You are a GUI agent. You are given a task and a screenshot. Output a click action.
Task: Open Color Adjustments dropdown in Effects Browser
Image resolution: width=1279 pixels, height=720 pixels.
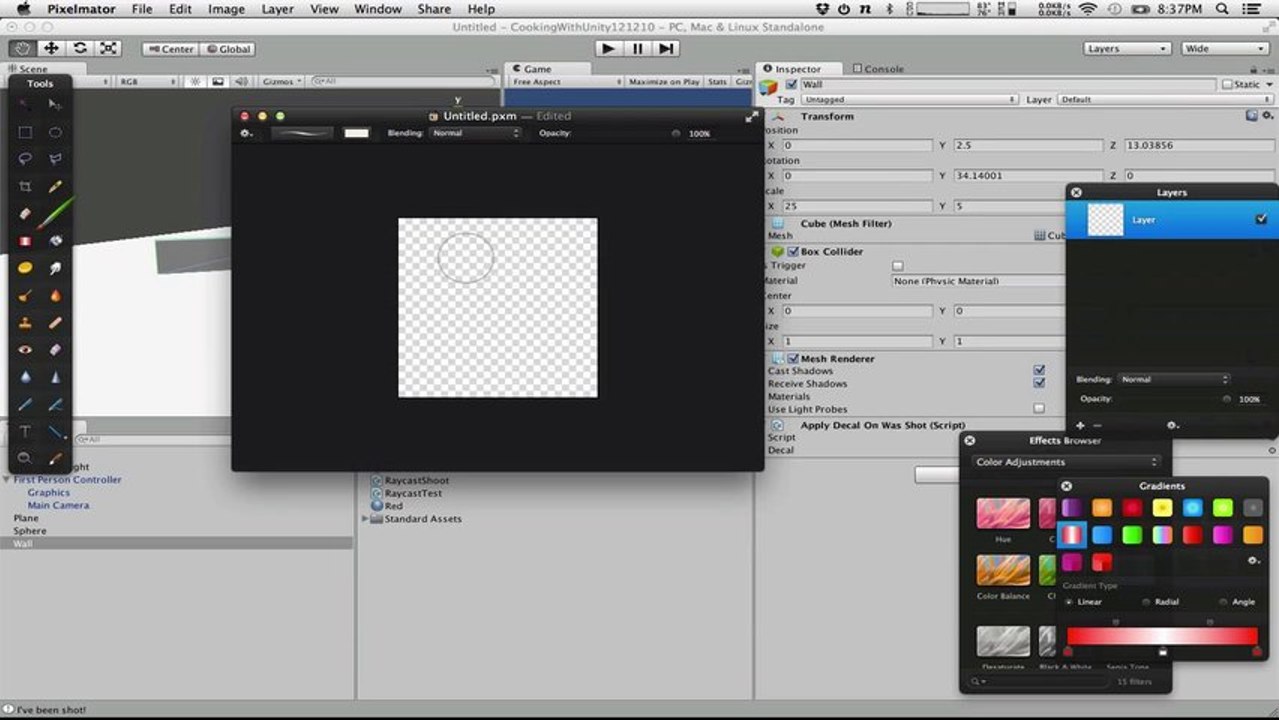(1066, 462)
